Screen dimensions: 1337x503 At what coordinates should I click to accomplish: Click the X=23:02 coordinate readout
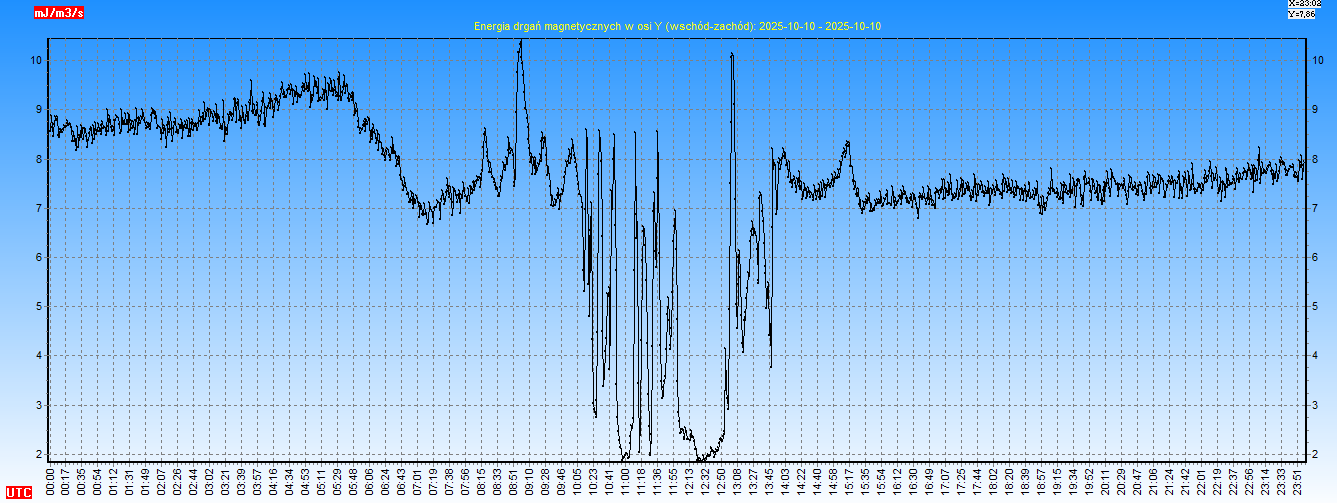pos(1304,4)
